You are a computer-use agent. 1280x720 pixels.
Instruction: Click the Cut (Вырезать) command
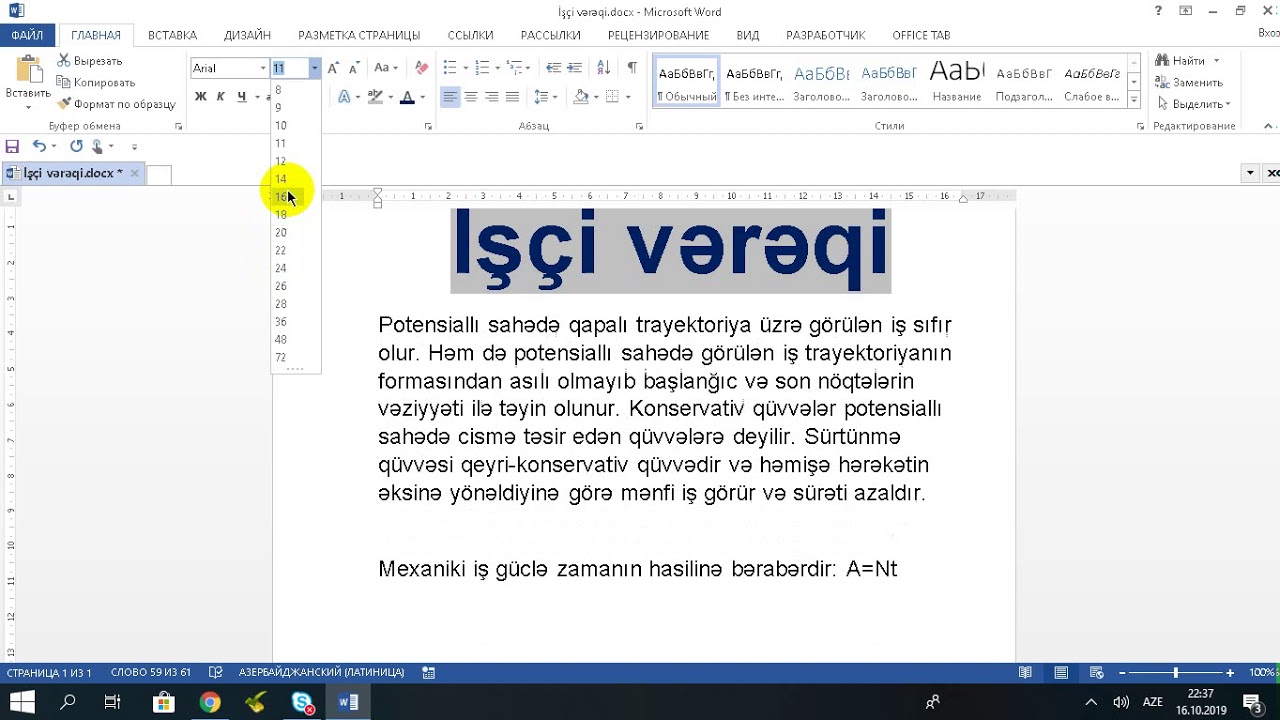pos(90,61)
